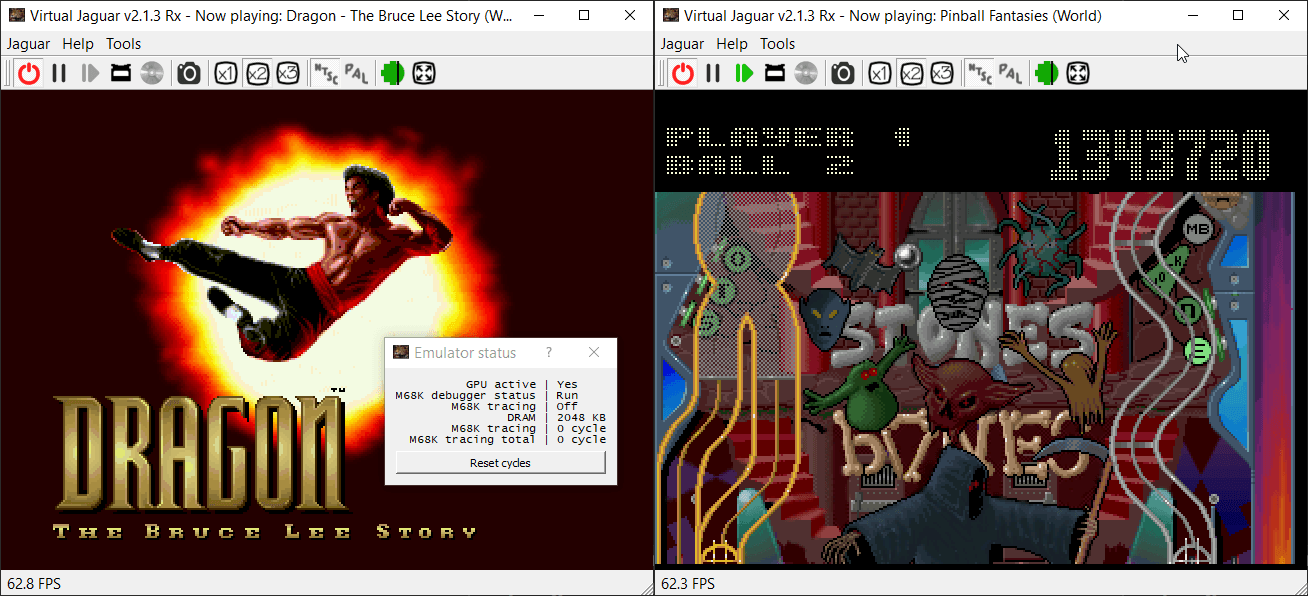Take a screenshot in the Dragon window

point(188,73)
